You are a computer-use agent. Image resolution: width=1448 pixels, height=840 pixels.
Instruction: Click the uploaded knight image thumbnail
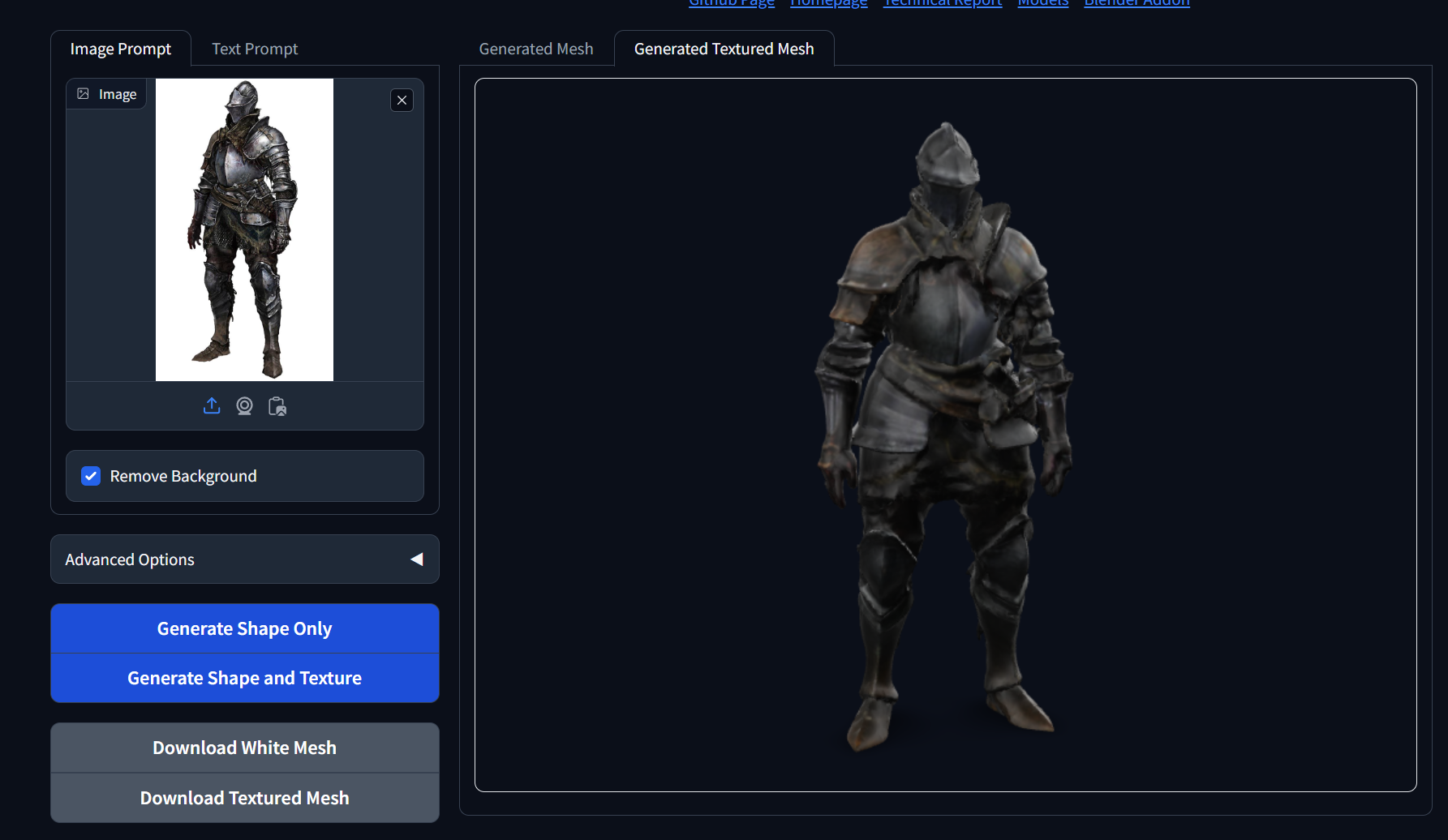click(x=244, y=229)
